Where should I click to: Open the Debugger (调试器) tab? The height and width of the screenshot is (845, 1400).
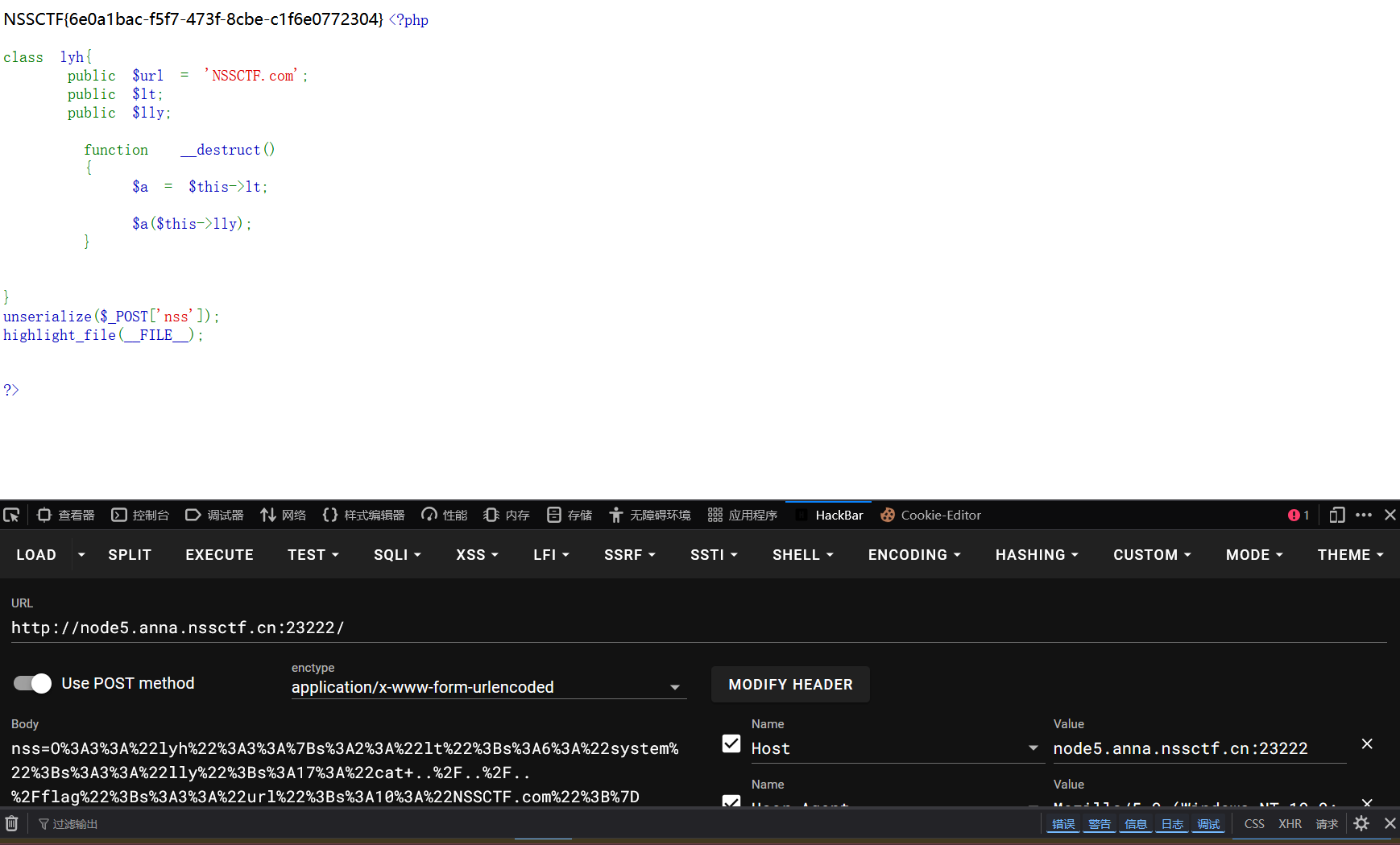pyautogui.click(x=214, y=515)
